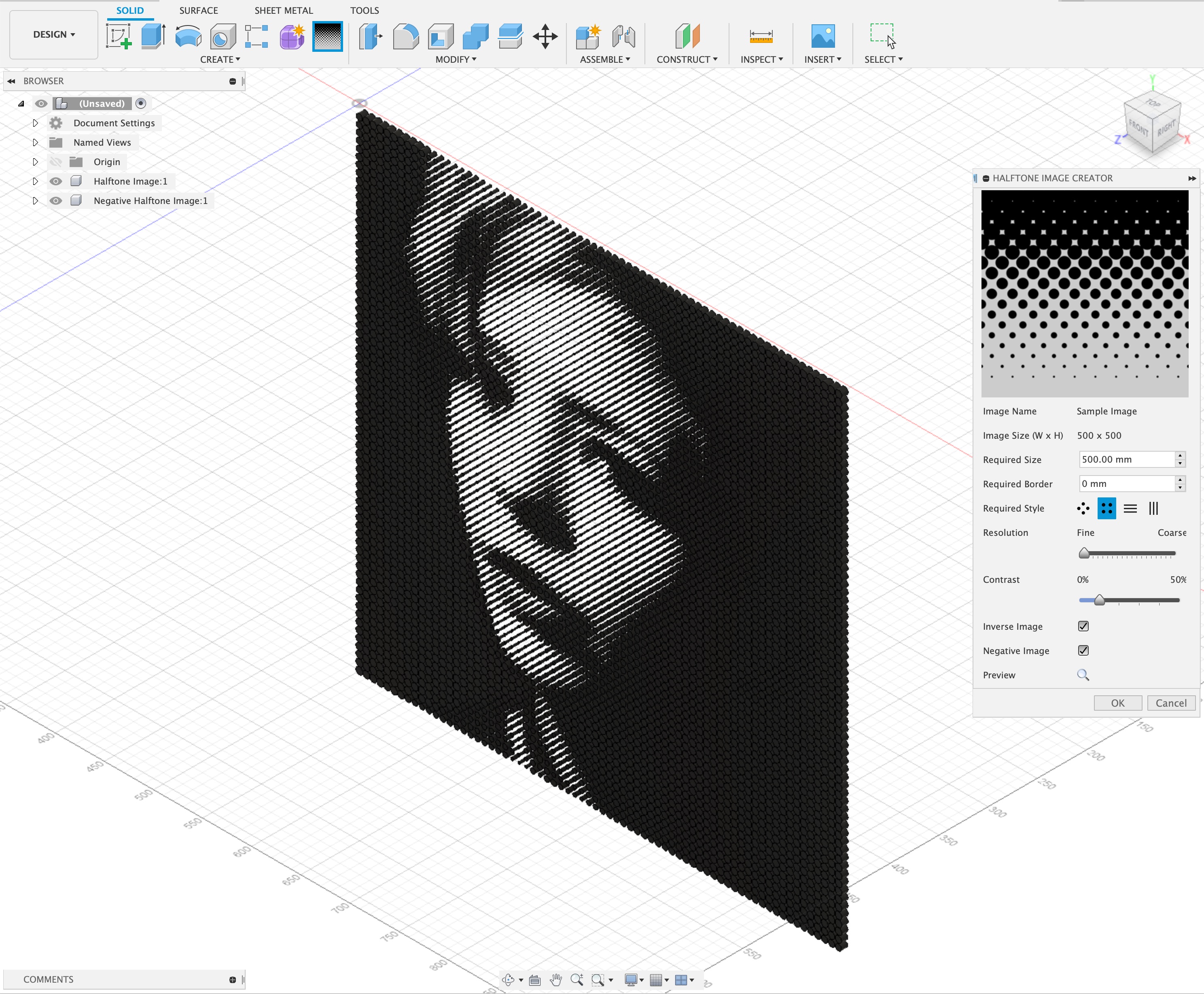The height and width of the screenshot is (994, 1204).
Task: Select the Extrude tool icon
Action: (x=153, y=36)
